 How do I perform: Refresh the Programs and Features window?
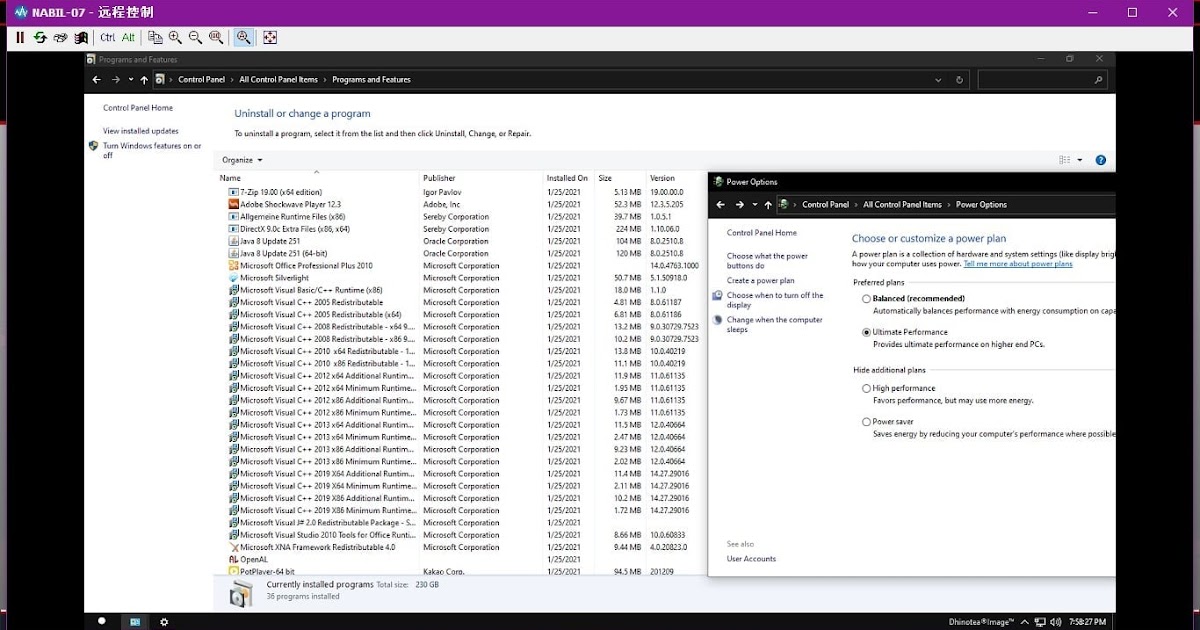click(x=960, y=80)
